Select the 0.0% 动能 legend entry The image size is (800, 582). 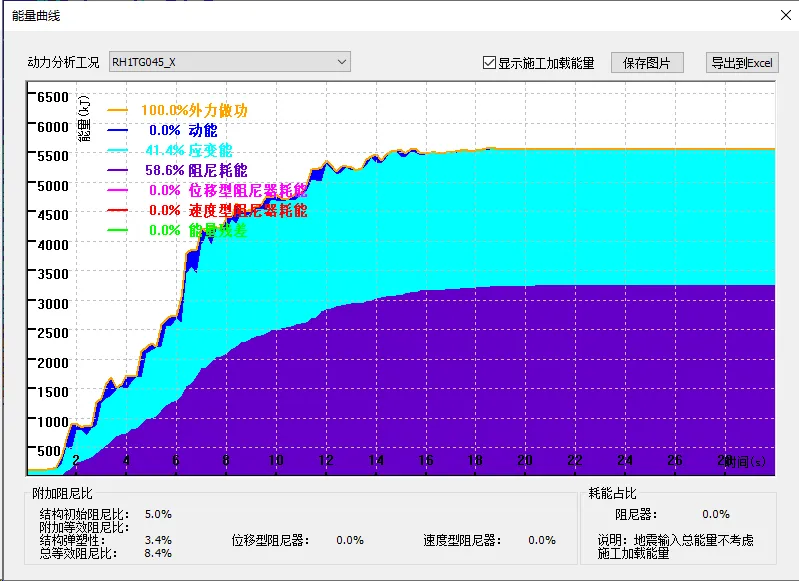click(183, 130)
